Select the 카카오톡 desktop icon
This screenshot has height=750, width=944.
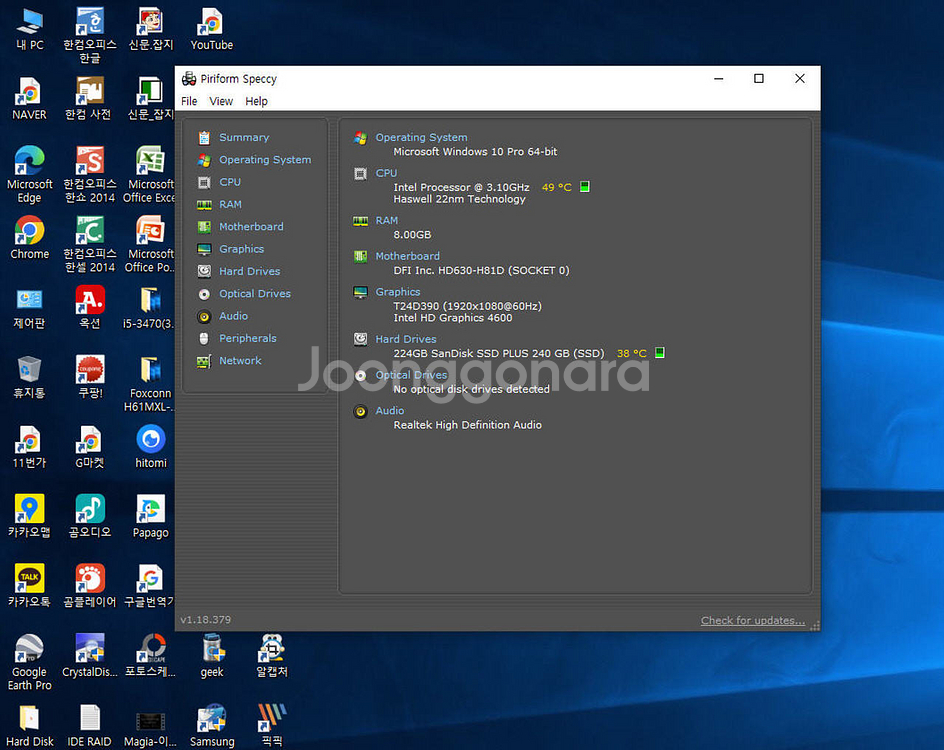(30, 586)
